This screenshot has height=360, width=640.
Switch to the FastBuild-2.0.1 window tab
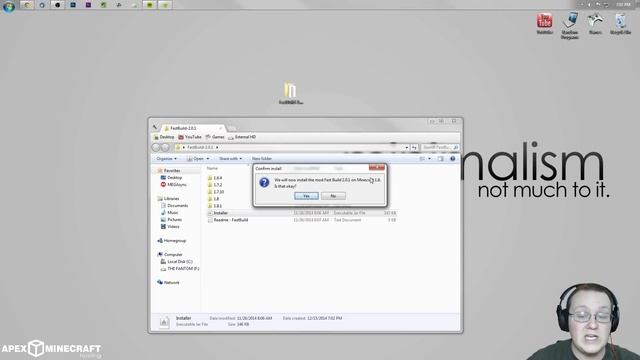click(x=193, y=128)
